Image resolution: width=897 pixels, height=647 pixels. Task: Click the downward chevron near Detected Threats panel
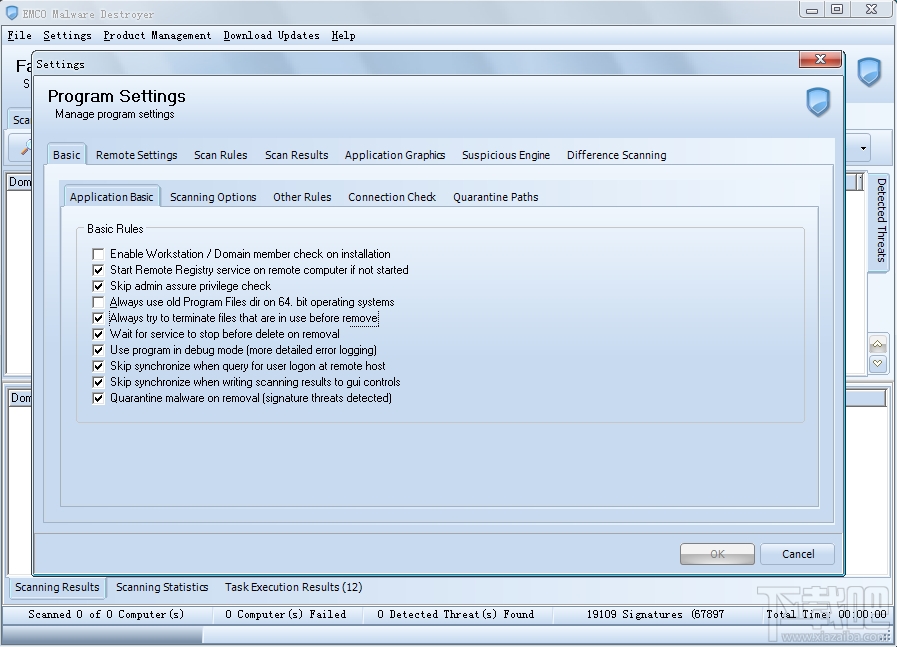pyautogui.click(x=877, y=362)
